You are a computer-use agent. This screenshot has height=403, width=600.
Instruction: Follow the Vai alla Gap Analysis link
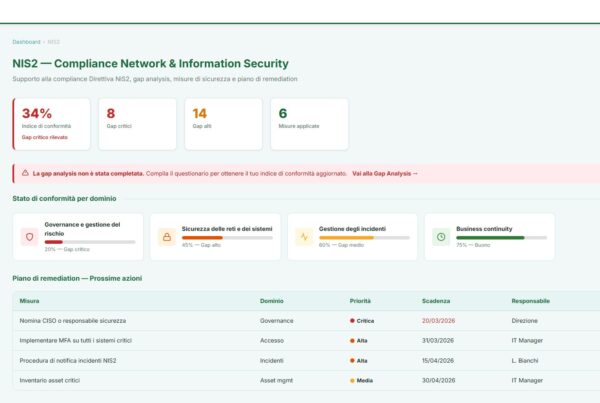coord(385,173)
